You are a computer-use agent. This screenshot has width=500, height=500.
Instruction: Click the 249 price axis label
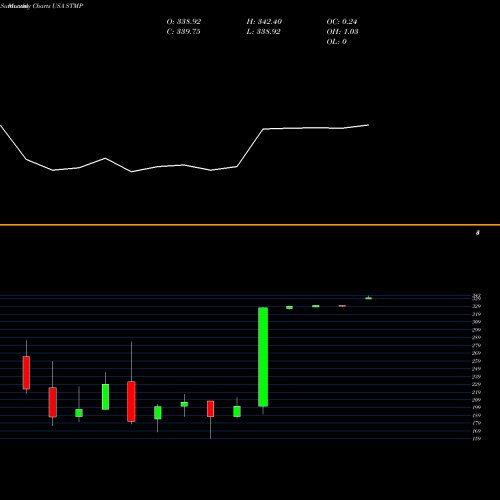coord(476,369)
